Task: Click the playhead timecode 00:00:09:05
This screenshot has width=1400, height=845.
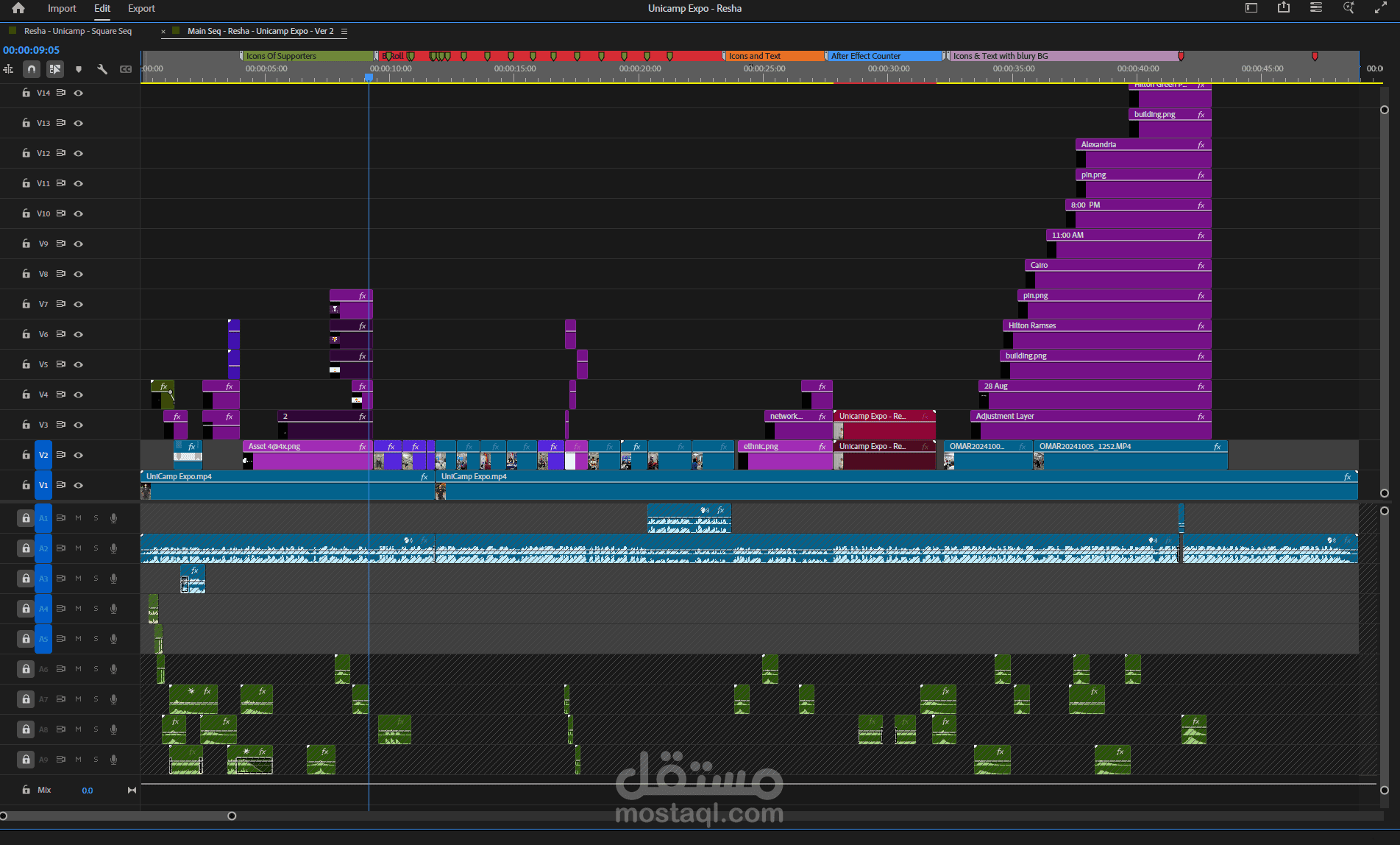Action: (x=31, y=50)
